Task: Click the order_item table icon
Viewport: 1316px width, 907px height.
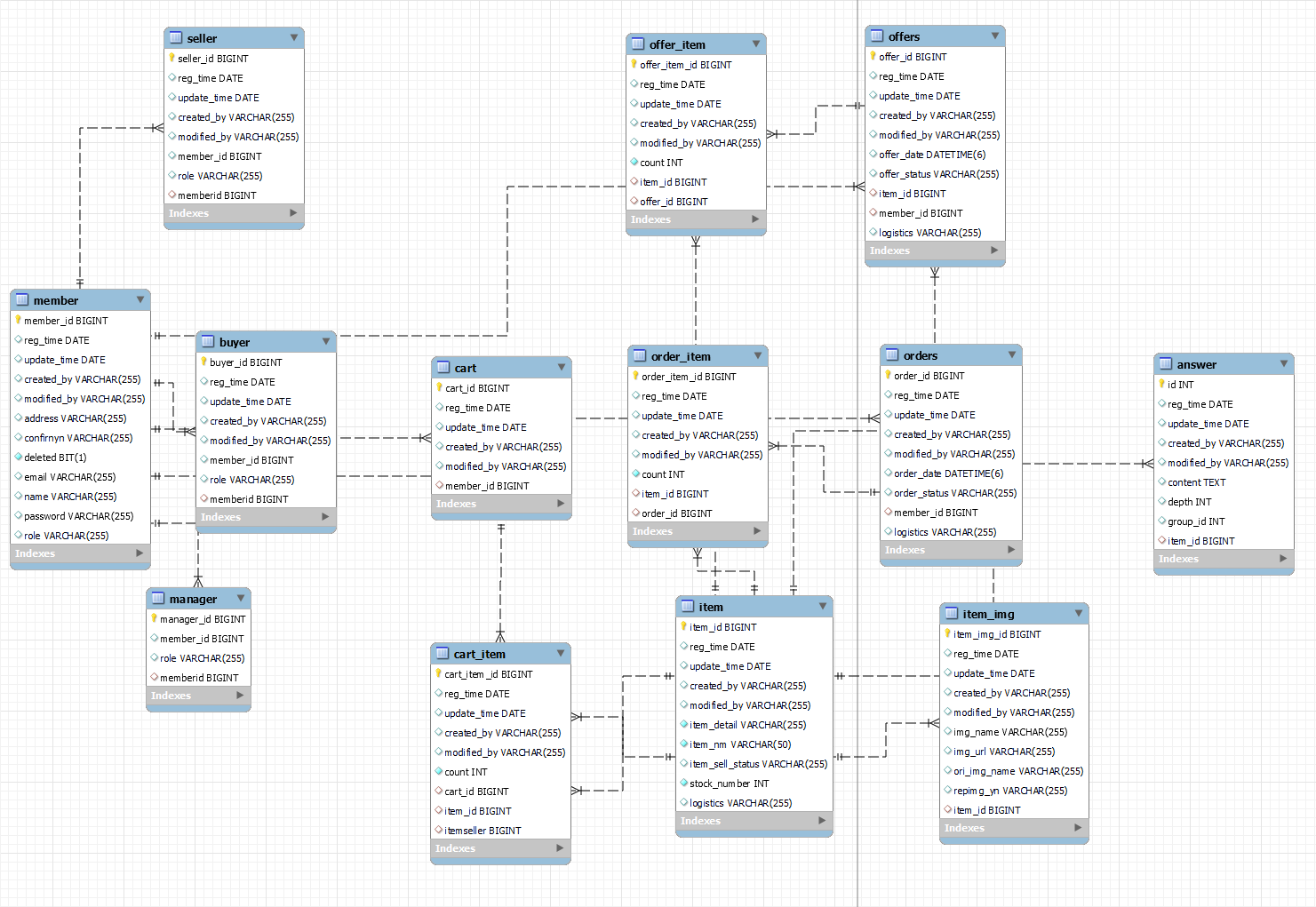Action: pyautogui.click(x=640, y=356)
